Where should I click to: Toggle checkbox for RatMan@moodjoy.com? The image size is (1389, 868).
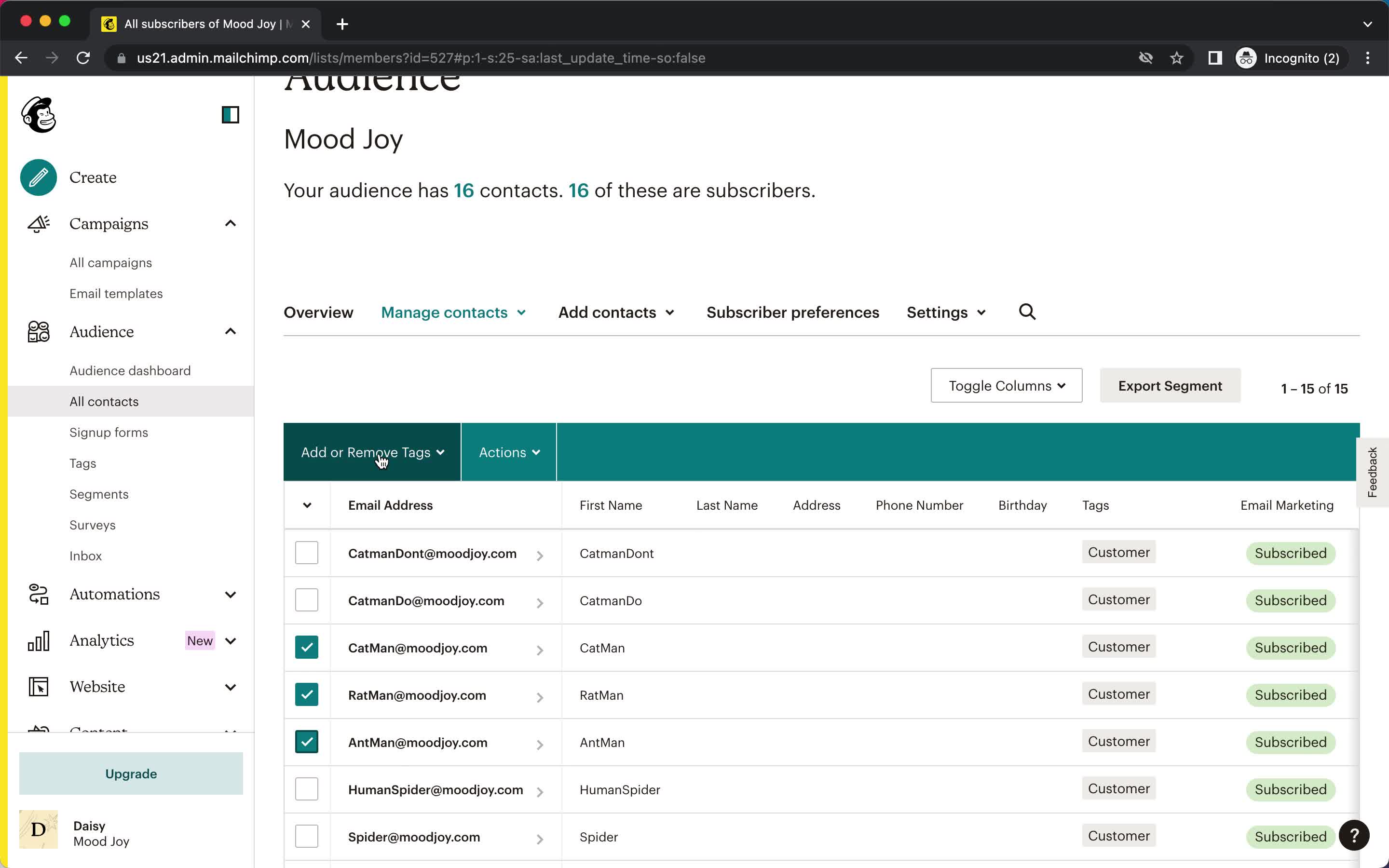pyautogui.click(x=307, y=695)
